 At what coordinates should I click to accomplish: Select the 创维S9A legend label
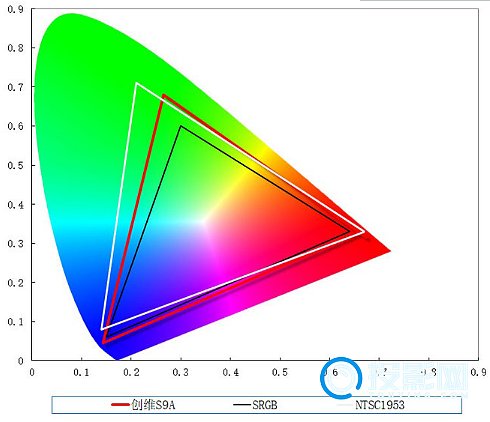[153, 405]
